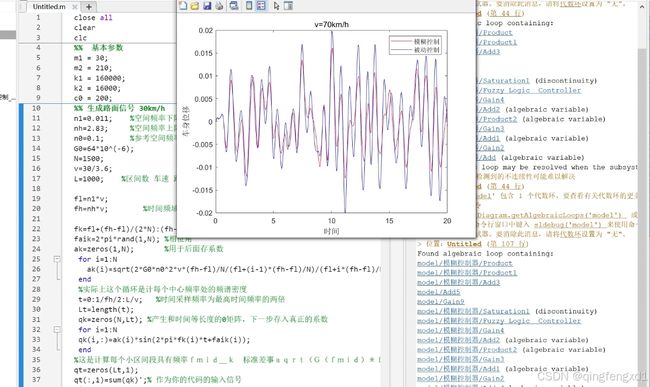This screenshot has width=650, height=387.
Task: Click code line 'G0=64*10^(-6);'
Action: pyautogui.click(x=104, y=148)
